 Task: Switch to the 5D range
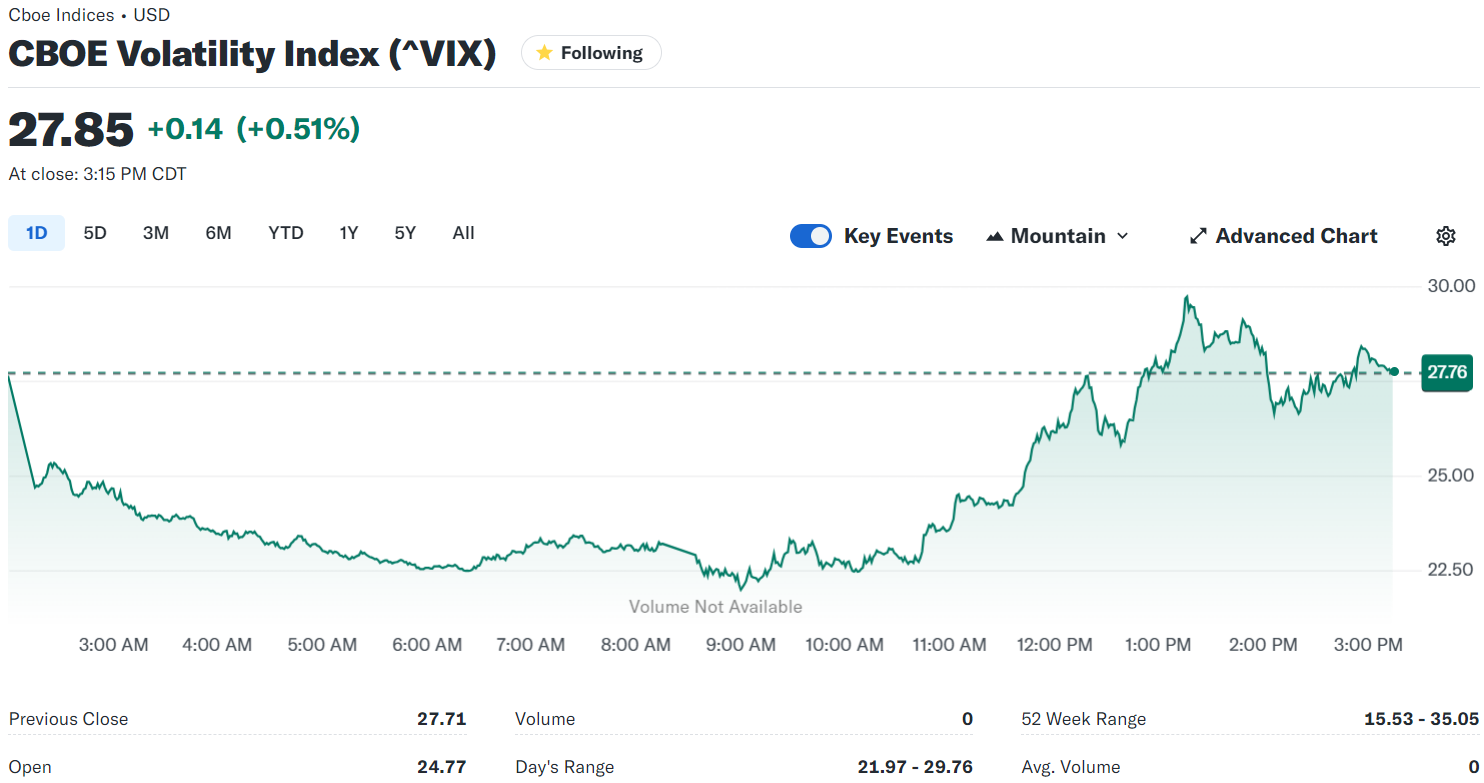pos(95,233)
